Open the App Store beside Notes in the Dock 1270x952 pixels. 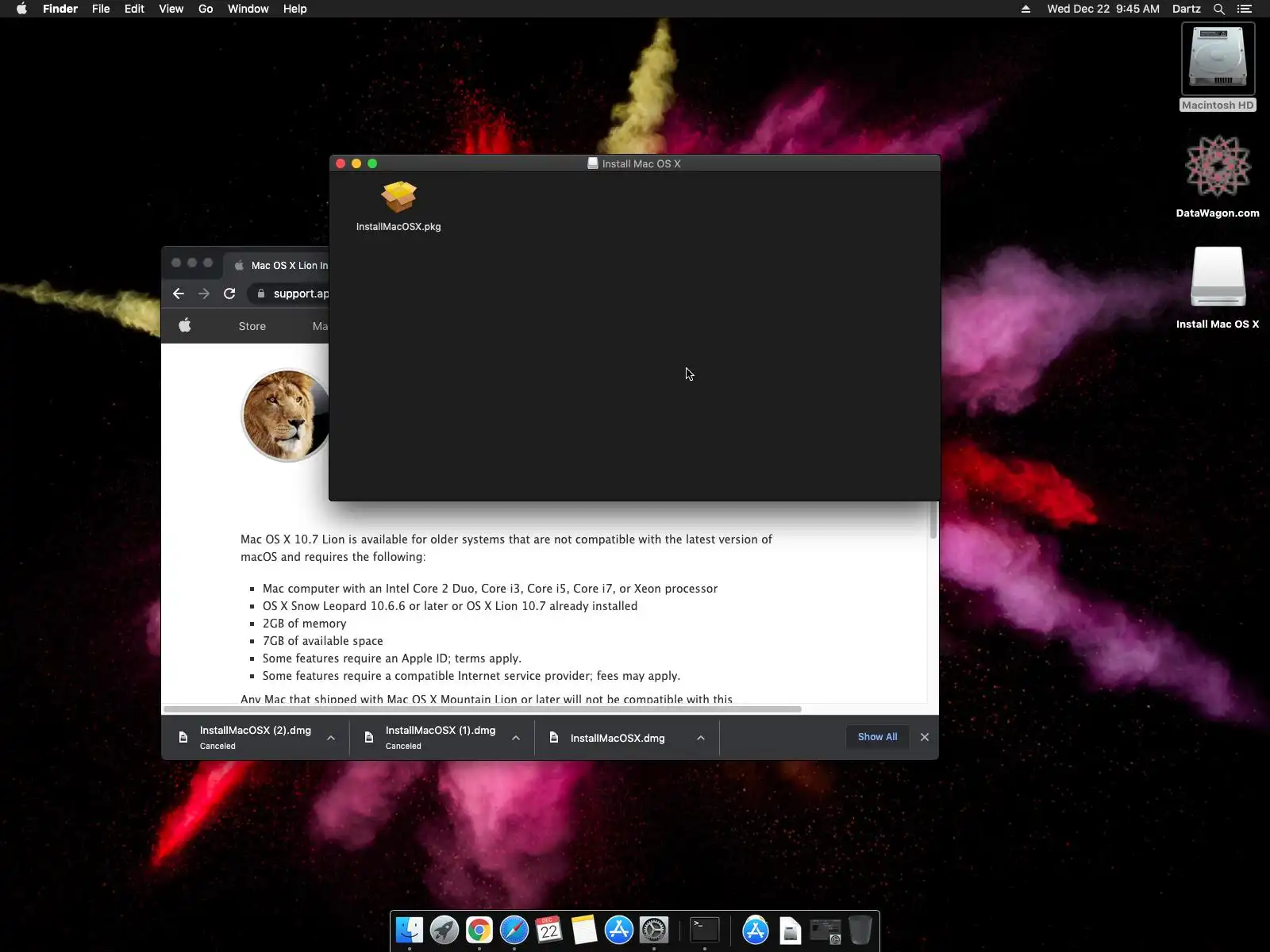point(619,930)
